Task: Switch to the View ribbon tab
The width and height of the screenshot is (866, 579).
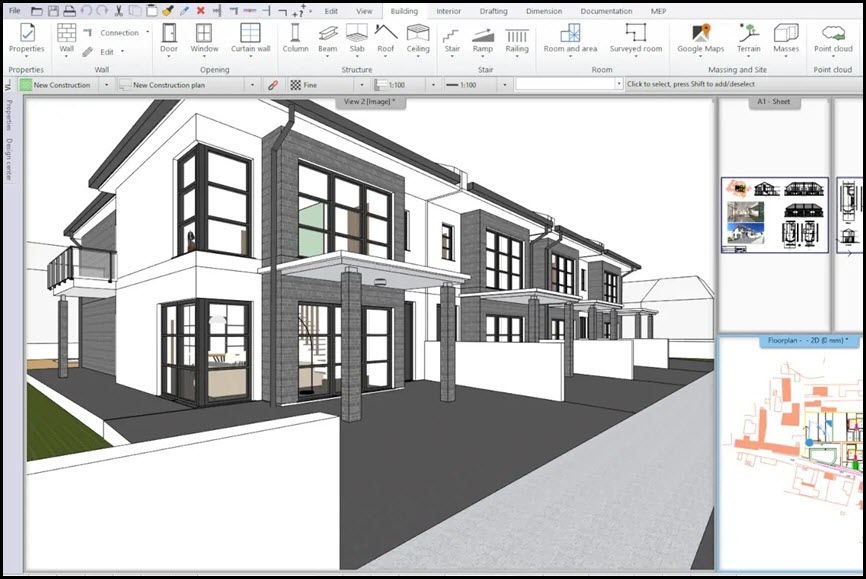Action: [364, 11]
